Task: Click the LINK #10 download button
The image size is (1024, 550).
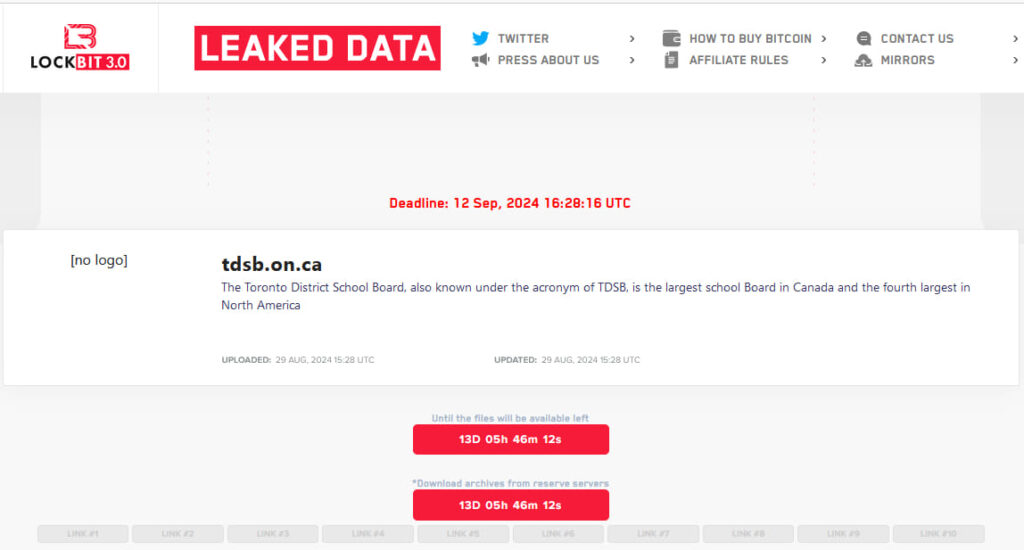Action: 938,534
